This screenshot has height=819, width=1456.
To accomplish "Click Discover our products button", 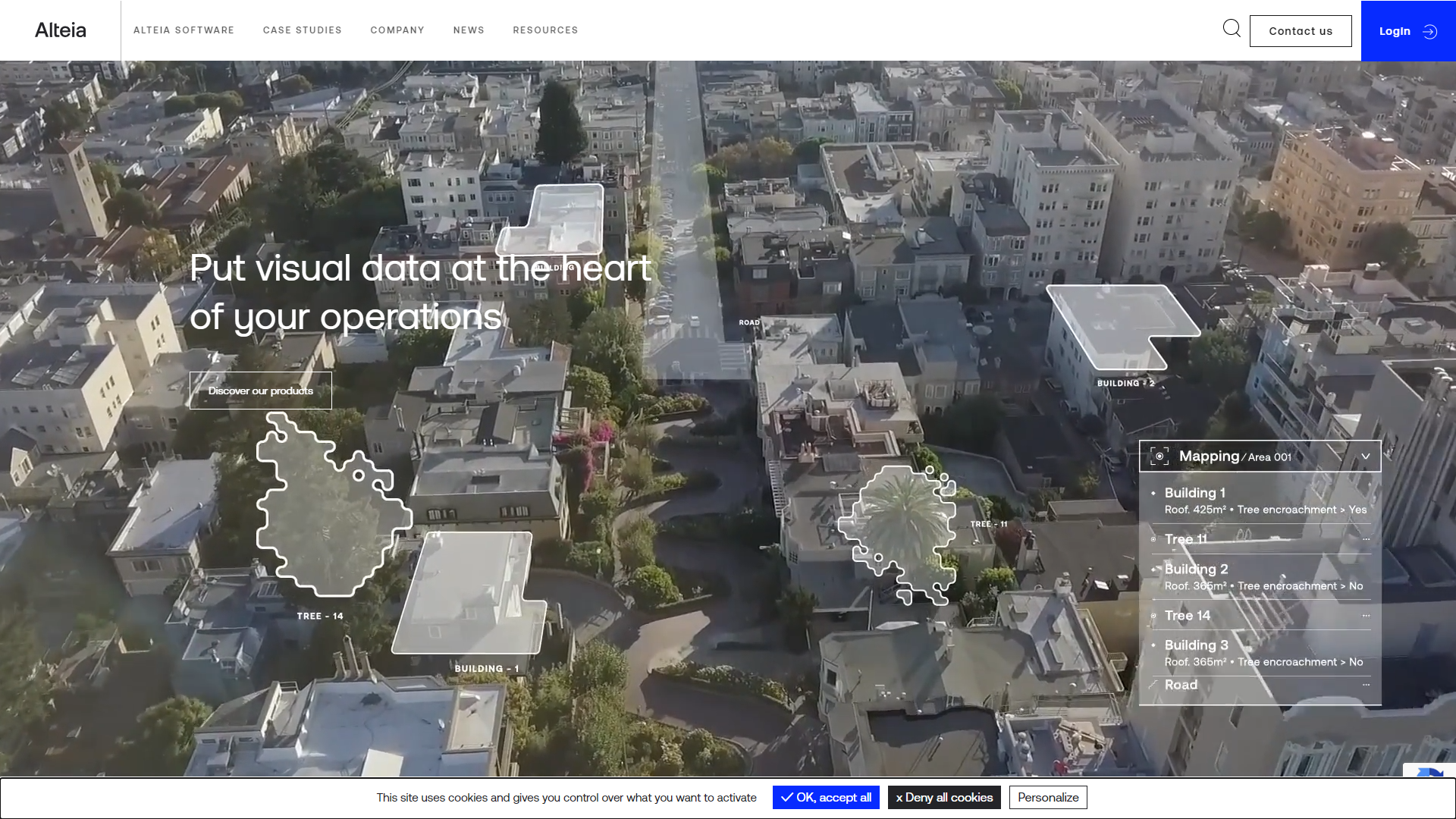I will [x=260, y=391].
